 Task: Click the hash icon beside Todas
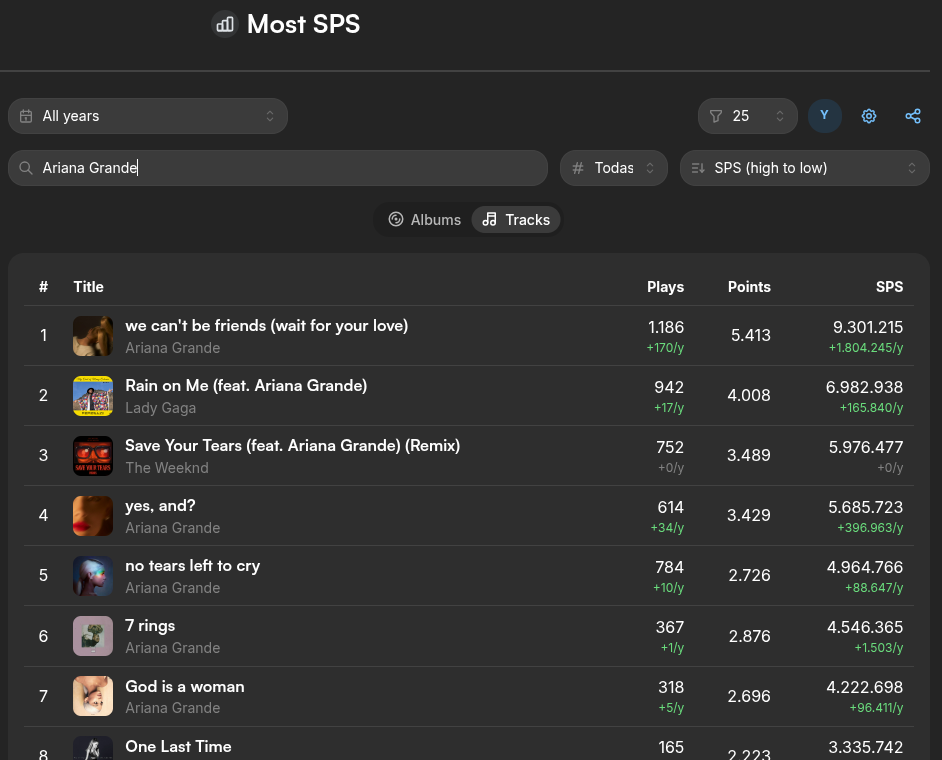click(578, 168)
